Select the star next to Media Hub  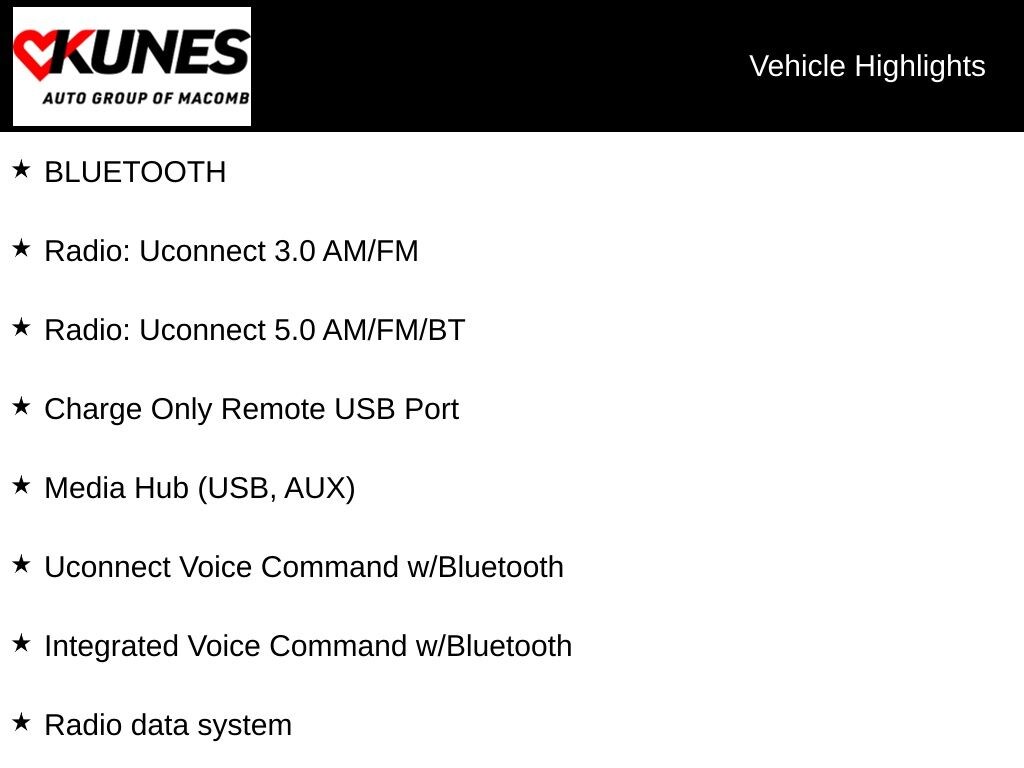point(21,486)
